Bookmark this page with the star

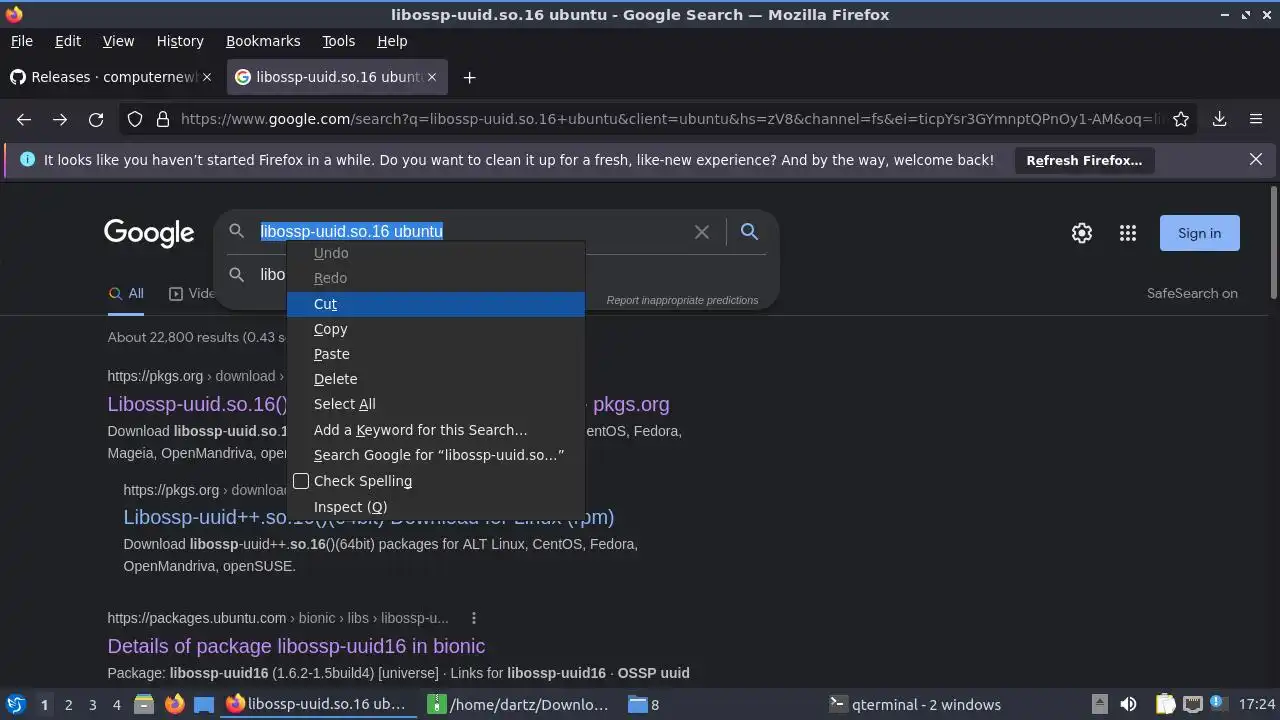[x=1181, y=119]
